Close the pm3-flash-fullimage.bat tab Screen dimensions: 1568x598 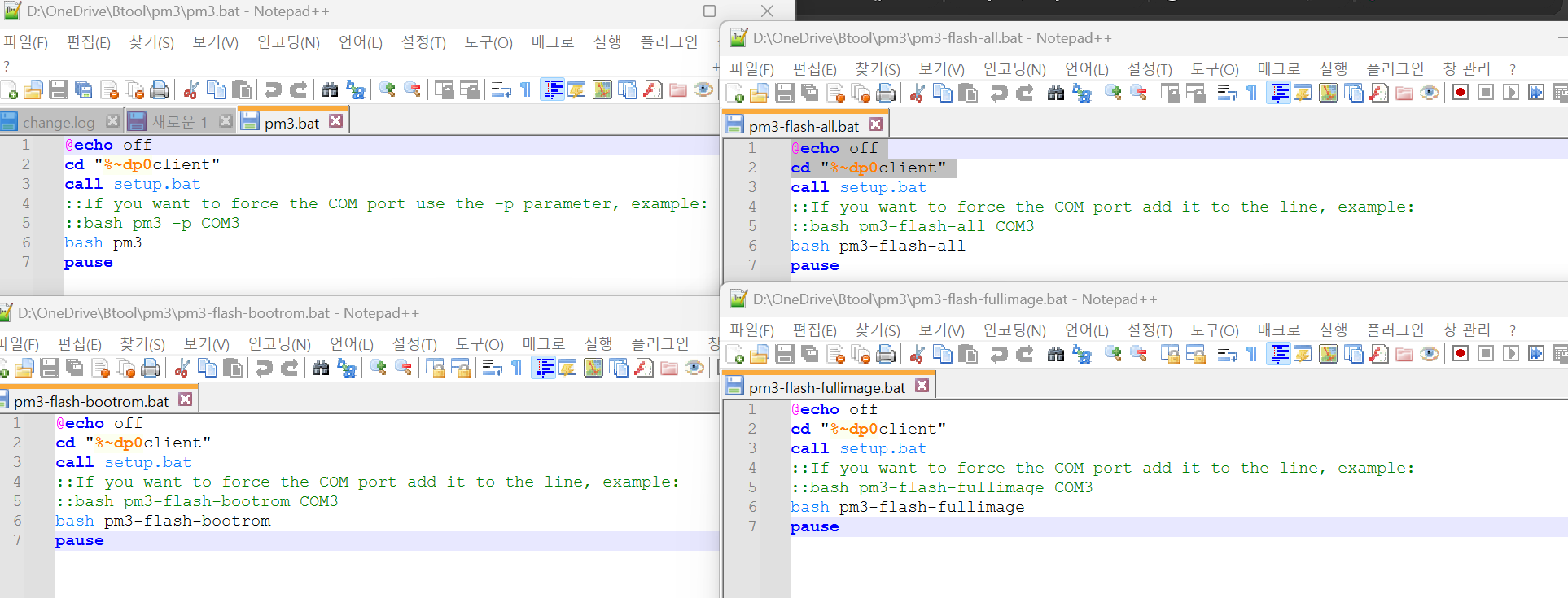[922, 386]
